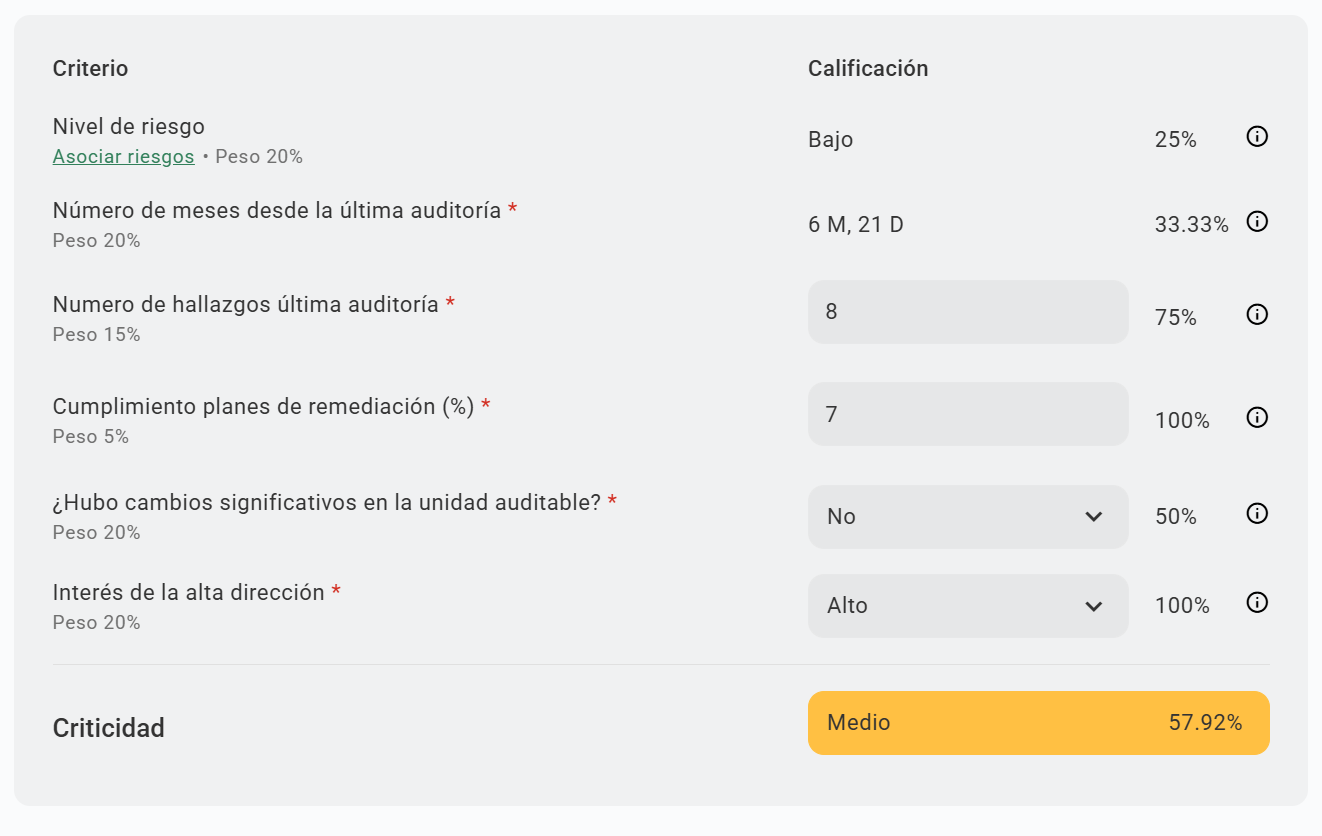Click the chevron arrow in the No dropdown
The height and width of the screenshot is (836, 1322).
1093,517
